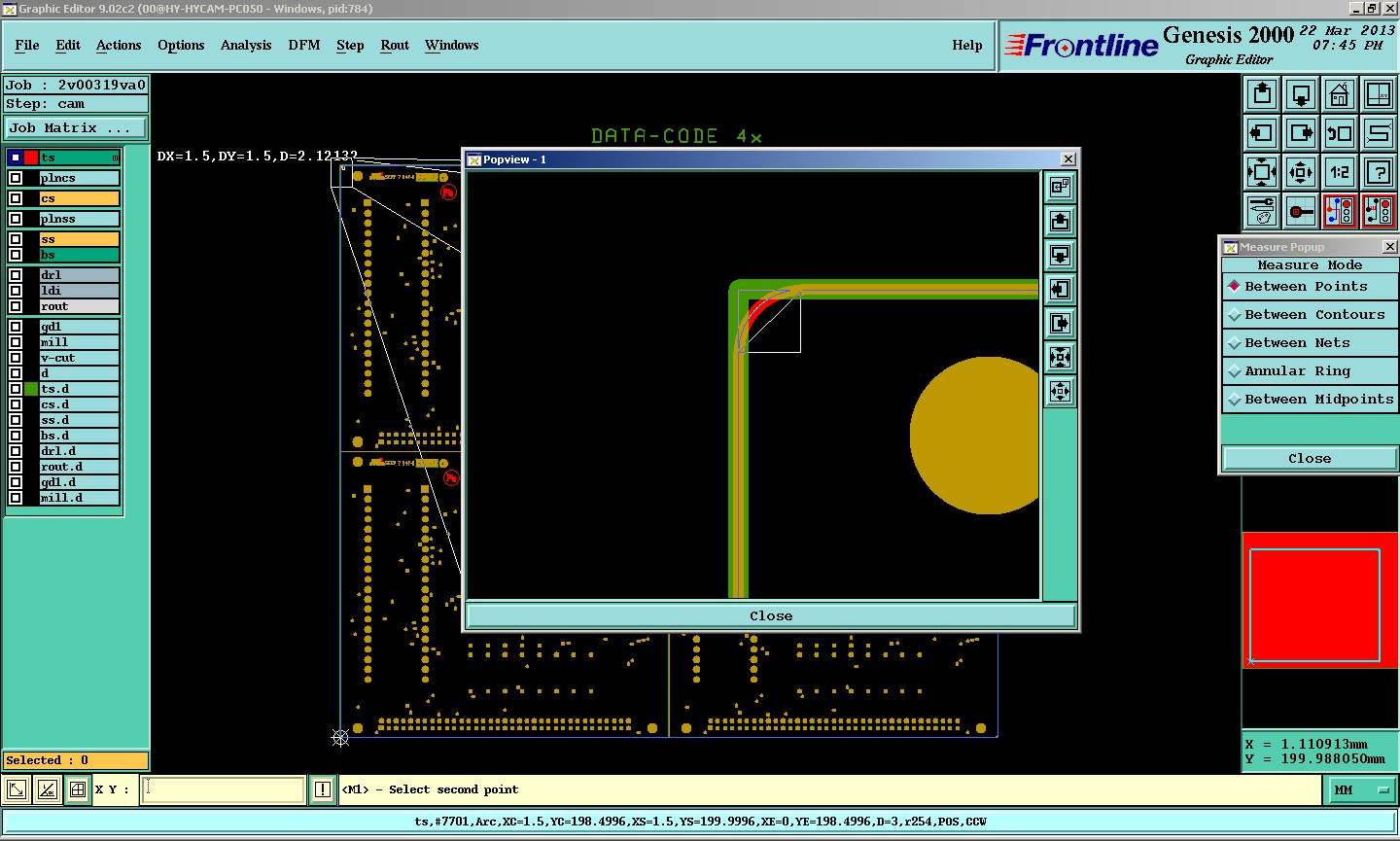The image size is (1400, 841).
Task: Open the wrench and palette settings icon
Action: 1262,211
